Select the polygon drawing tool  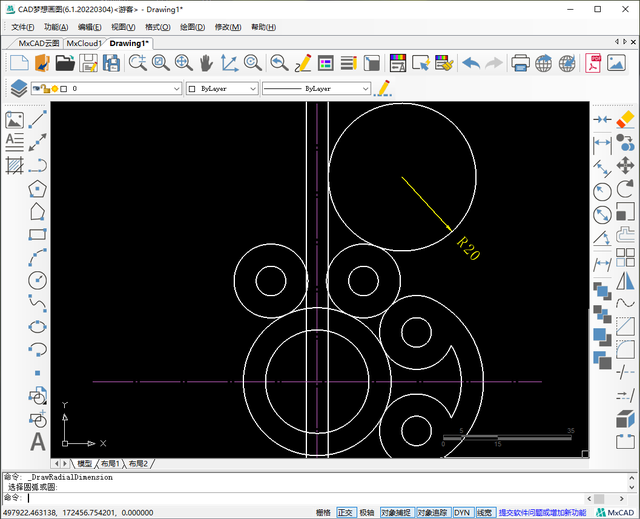[38, 188]
